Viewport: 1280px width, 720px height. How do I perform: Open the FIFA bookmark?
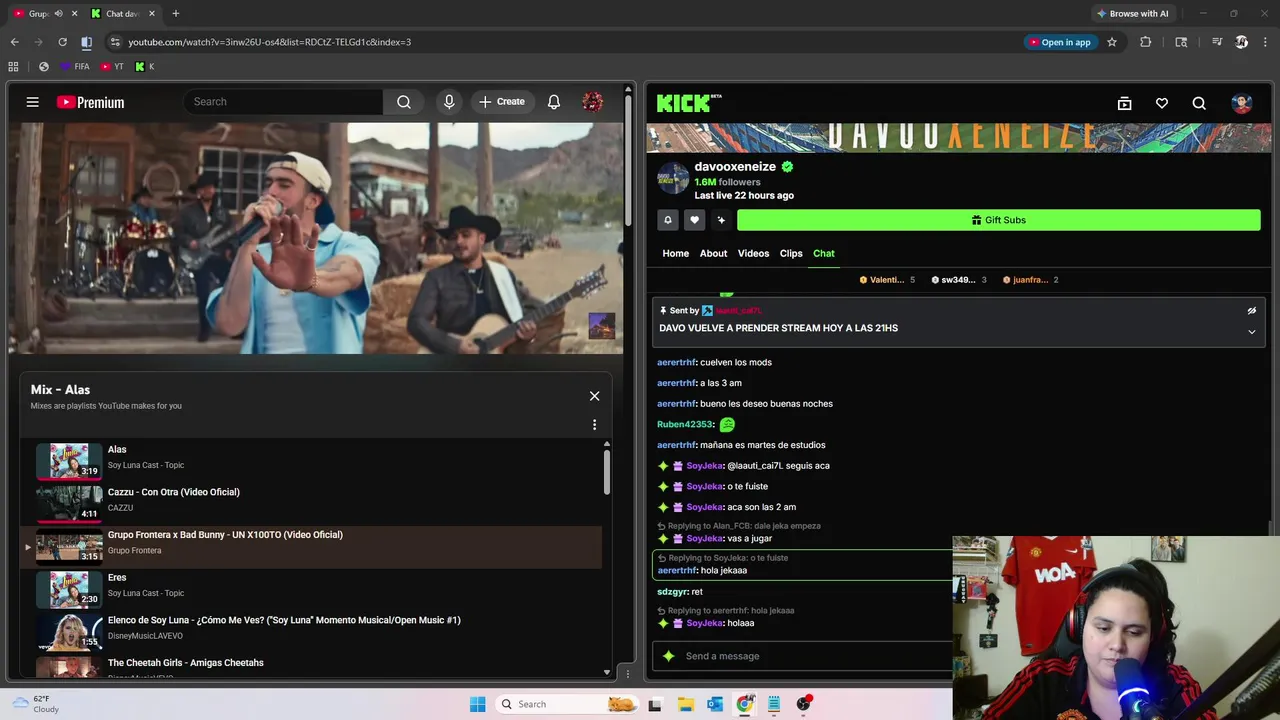pos(75,67)
